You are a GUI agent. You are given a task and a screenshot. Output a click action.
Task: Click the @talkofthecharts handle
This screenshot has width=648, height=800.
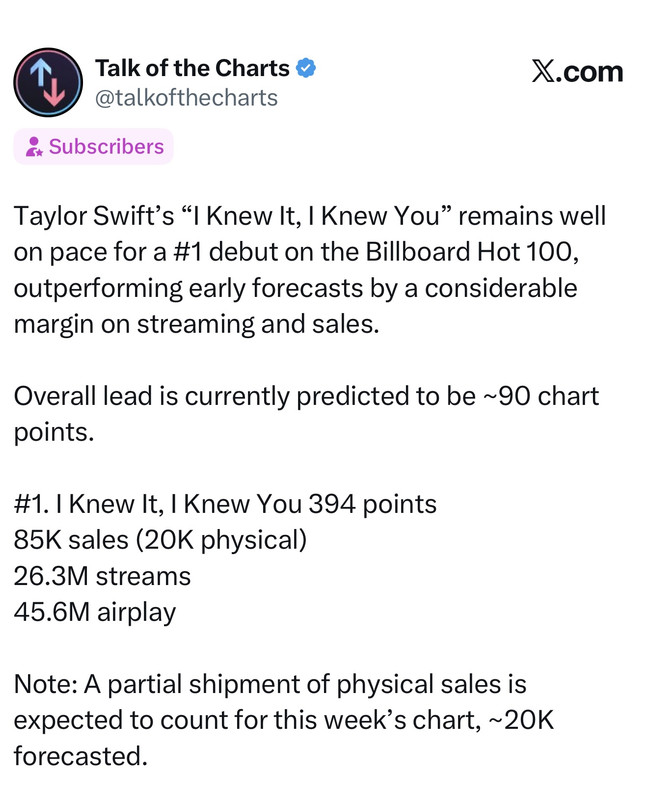click(186, 98)
